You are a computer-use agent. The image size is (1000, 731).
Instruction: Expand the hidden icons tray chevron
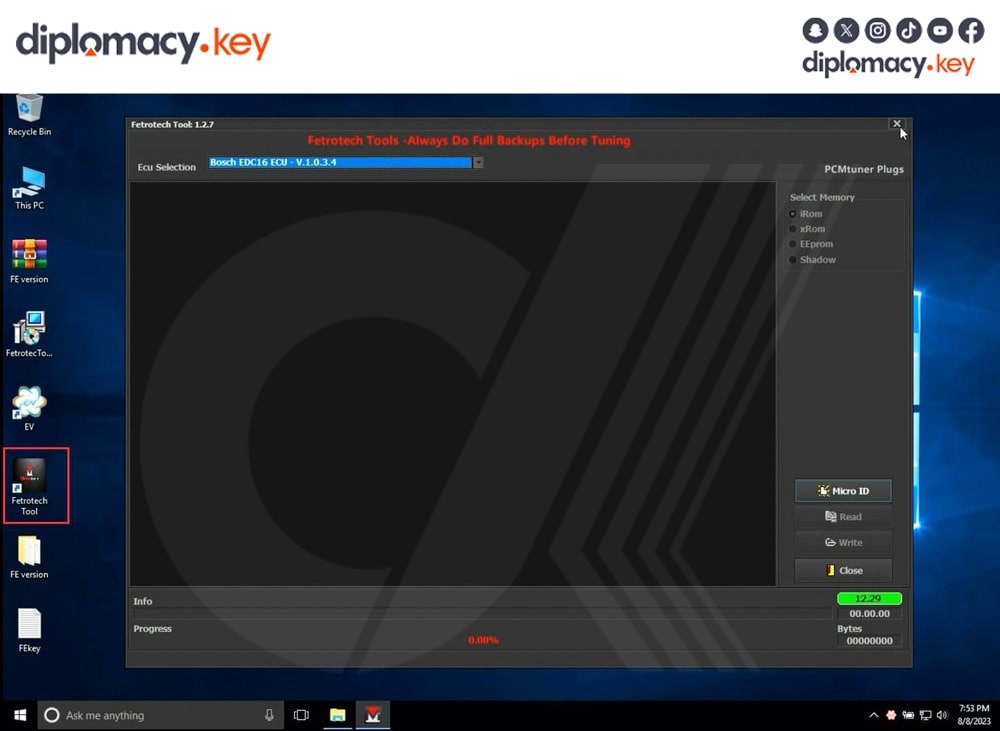(874, 715)
